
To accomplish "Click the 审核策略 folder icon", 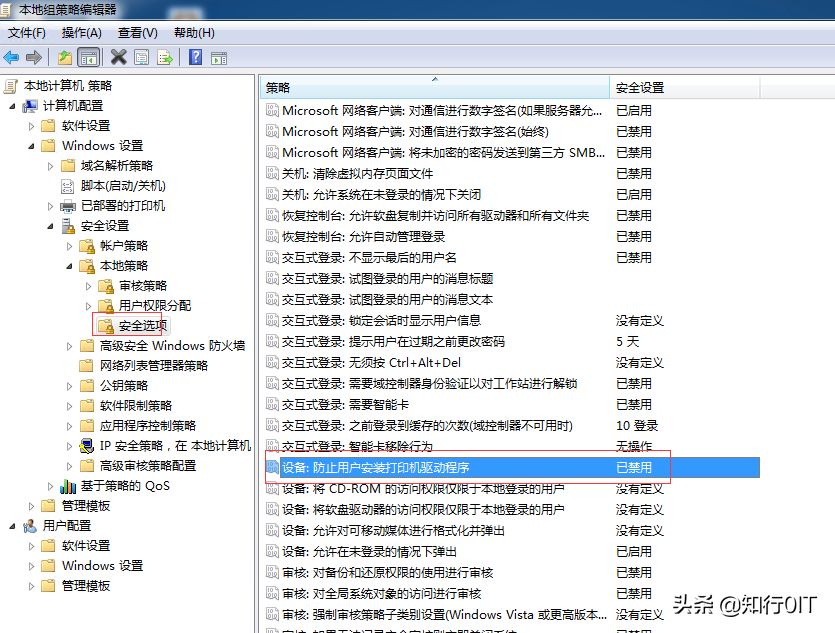I will coord(106,286).
